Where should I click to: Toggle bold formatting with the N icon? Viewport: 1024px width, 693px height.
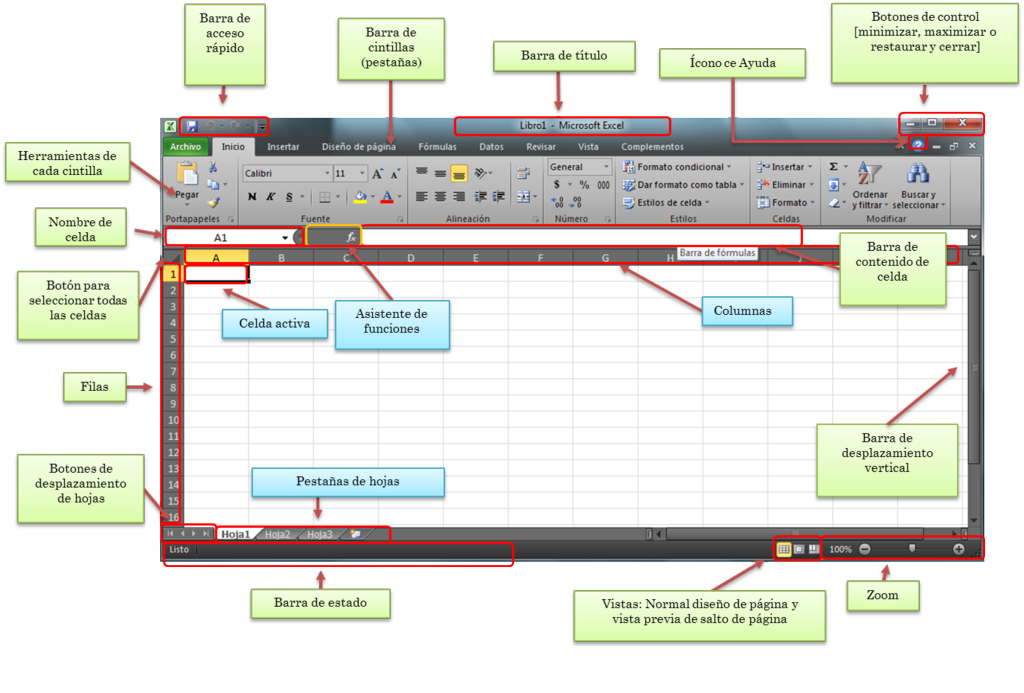252,196
